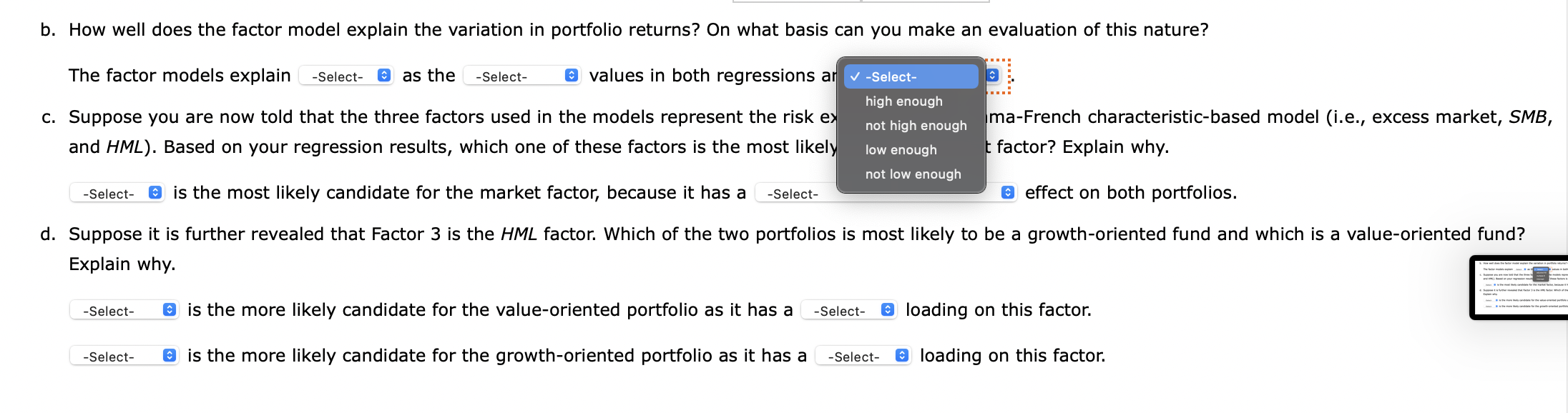Click the up-down stepper arrows beside "as the" select
The image size is (1568, 413).
[570, 74]
